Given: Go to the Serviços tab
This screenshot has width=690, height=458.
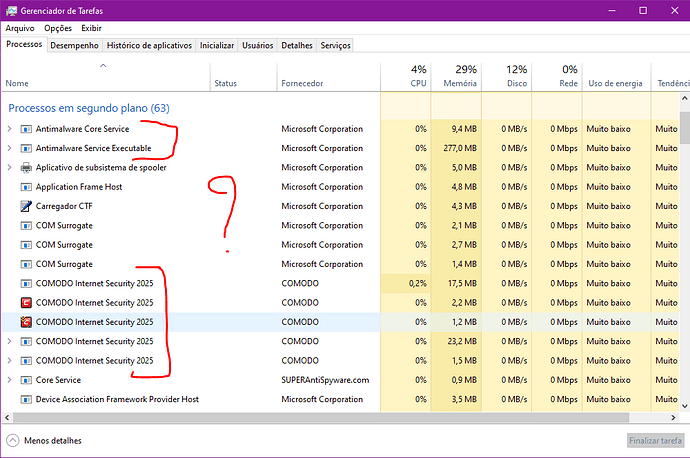Looking at the screenshot, I should (335, 46).
